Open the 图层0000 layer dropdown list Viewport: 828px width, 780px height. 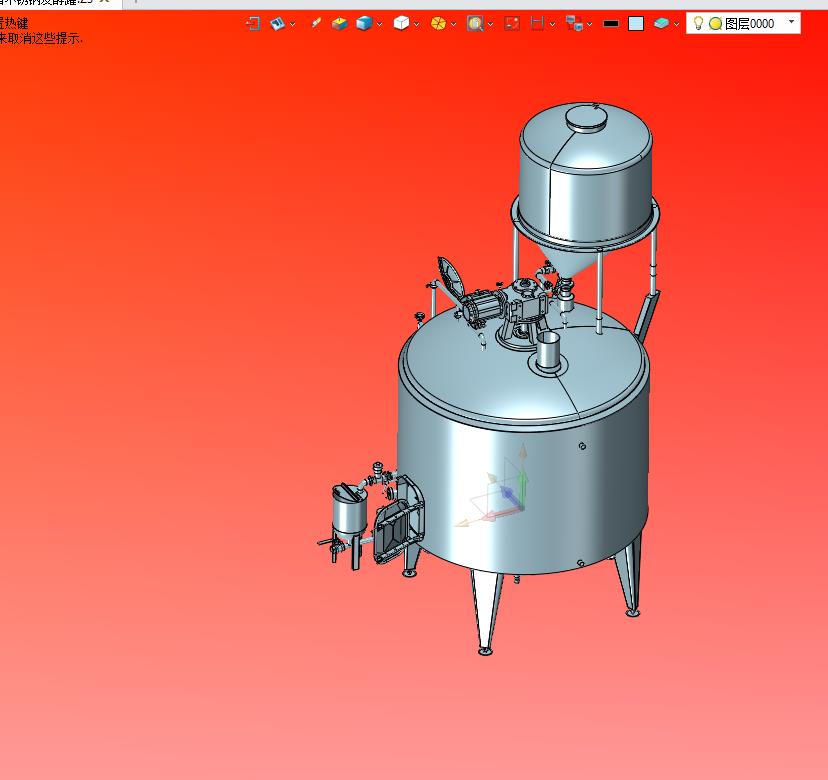[791, 21]
